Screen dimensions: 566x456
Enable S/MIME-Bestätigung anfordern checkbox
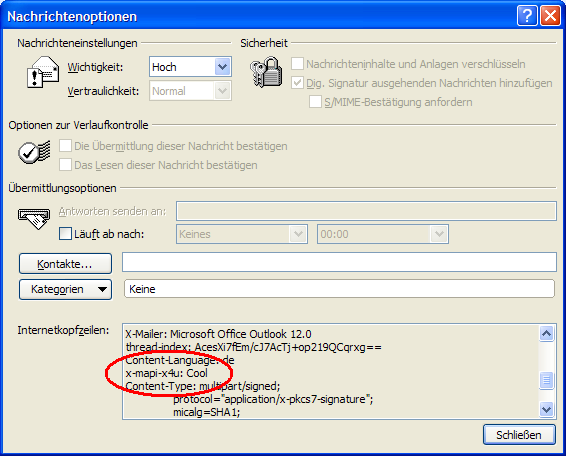(x=315, y=102)
